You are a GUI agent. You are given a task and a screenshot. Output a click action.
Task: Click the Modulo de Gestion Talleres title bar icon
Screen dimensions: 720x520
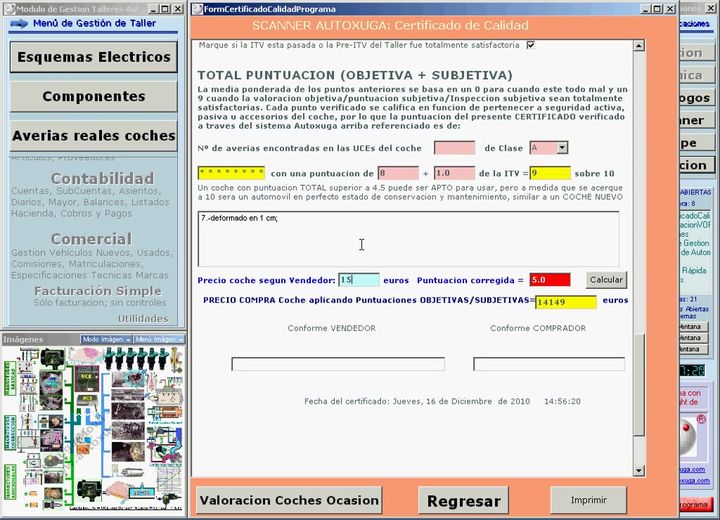(10, 9)
